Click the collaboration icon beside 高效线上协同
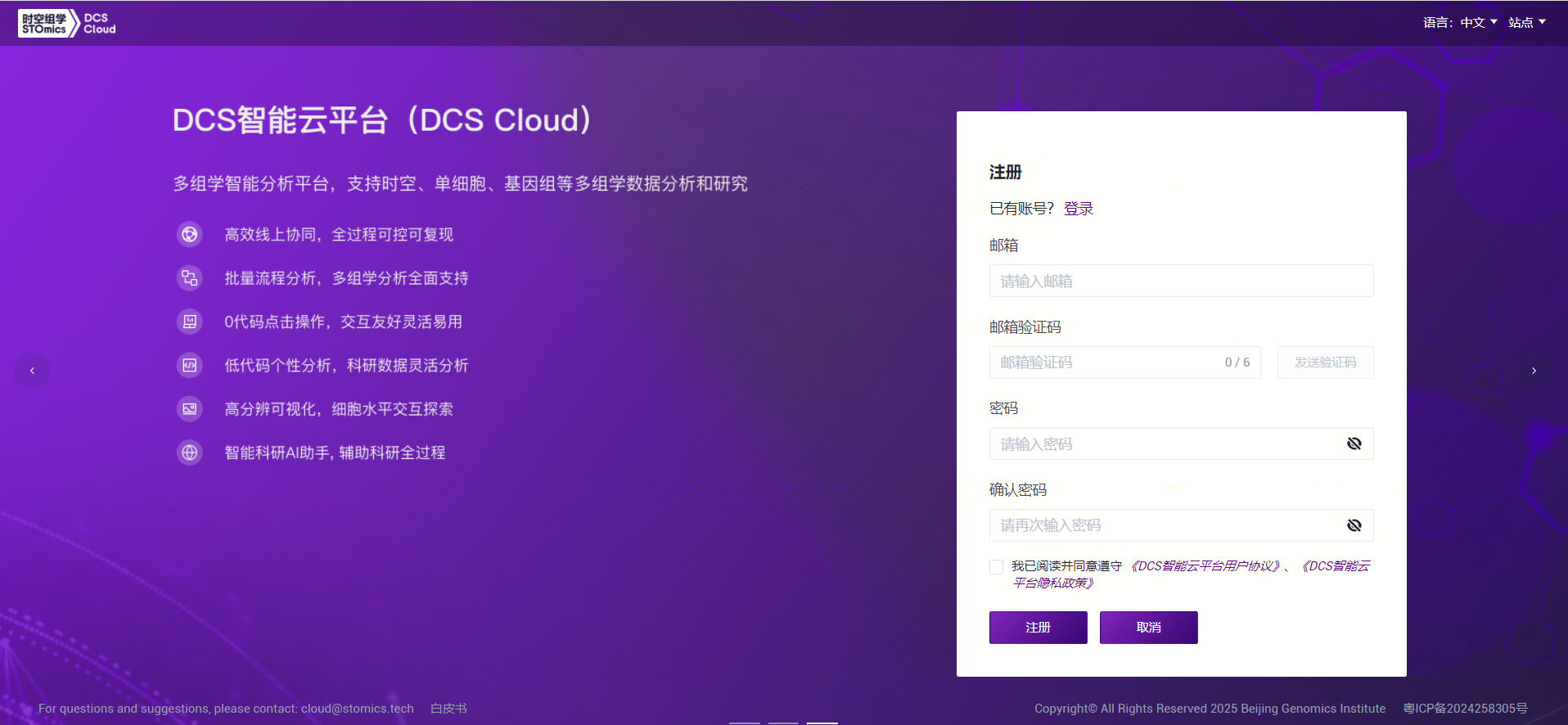 (190, 235)
